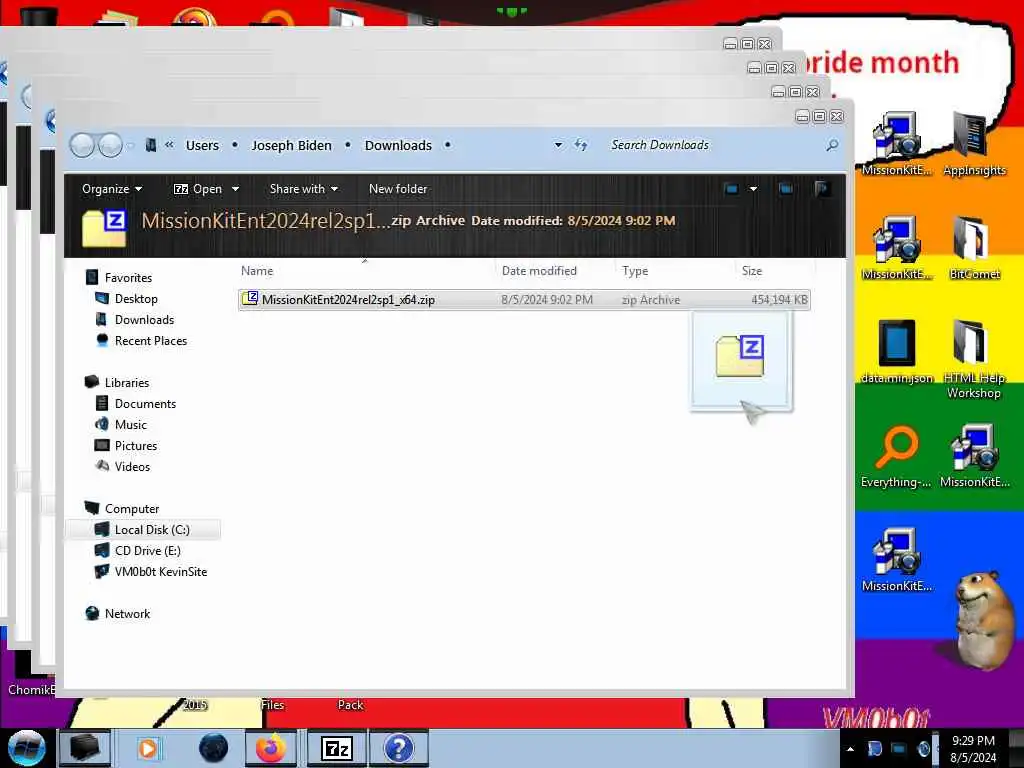1024x768 pixels.
Task: Click the Everything search desktop icon
Action: pyautogui.click(x=897, y=456)
